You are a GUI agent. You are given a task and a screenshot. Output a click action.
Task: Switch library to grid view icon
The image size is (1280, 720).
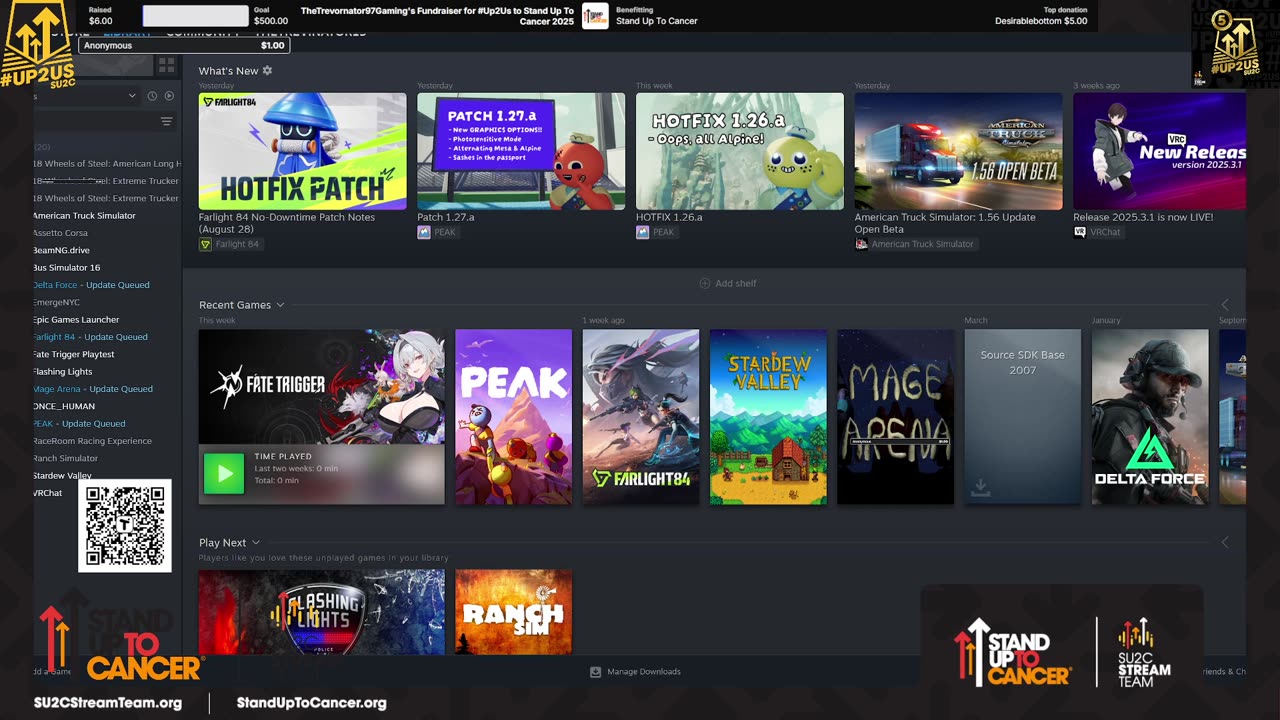pyautogui.click(x=166, y=64)
